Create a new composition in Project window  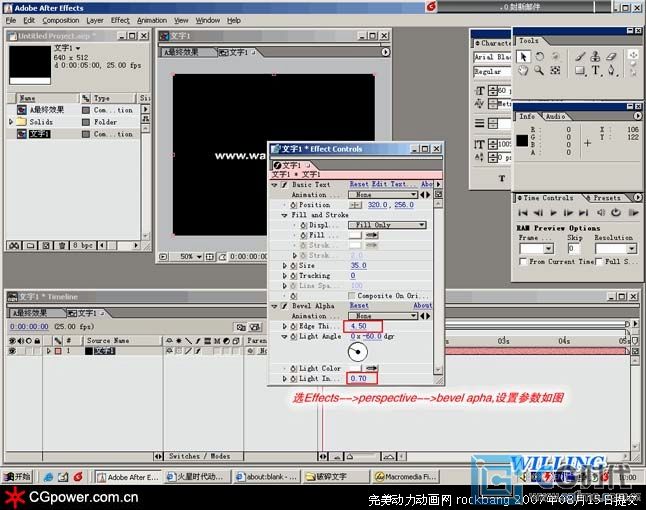point(46,246)
